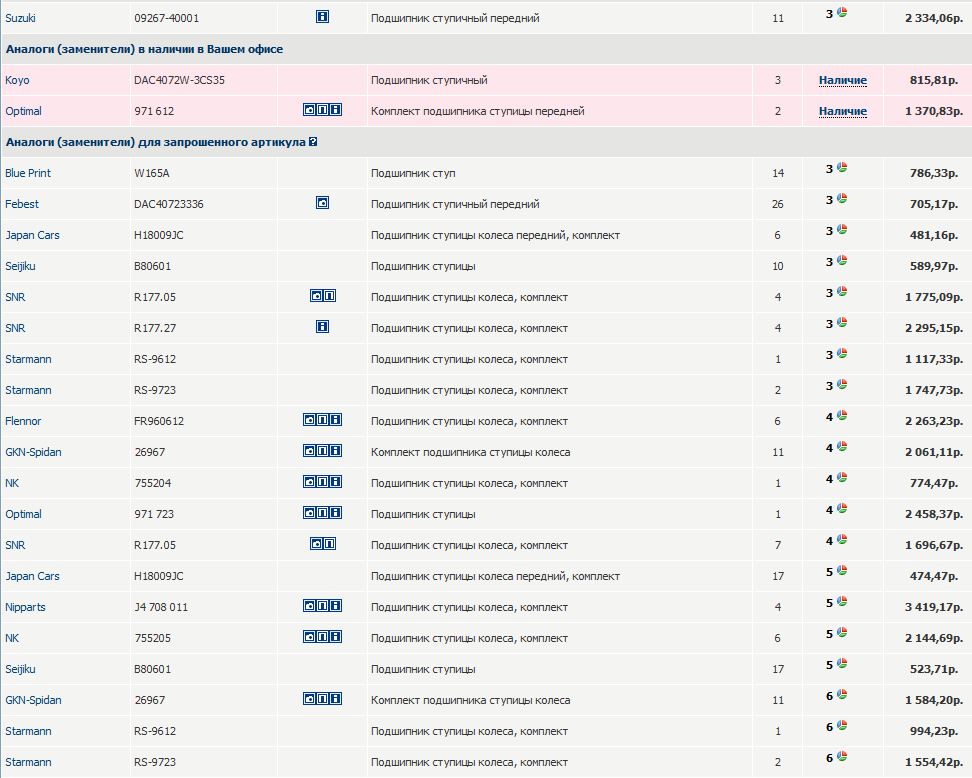Open info icon for Optimal 971 612
Image resolution: width=972 pixels, height=778 pixels.
click(x=335, y=110)
